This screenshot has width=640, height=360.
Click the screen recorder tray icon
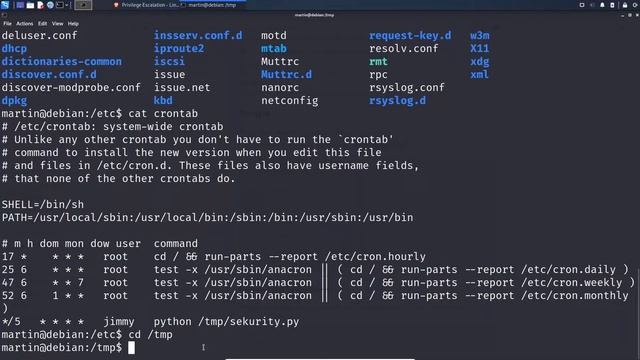(x=582, y=5)
